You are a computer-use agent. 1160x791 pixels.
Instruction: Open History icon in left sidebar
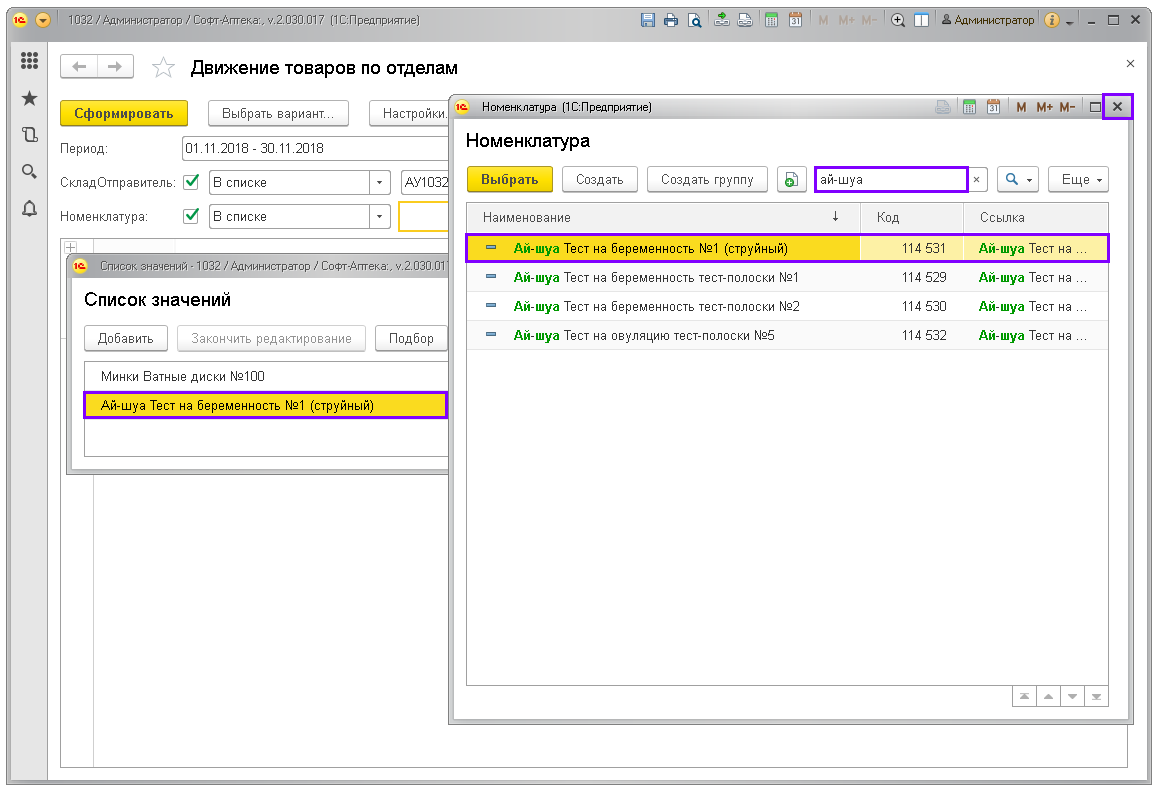click(x=29, y=135)
